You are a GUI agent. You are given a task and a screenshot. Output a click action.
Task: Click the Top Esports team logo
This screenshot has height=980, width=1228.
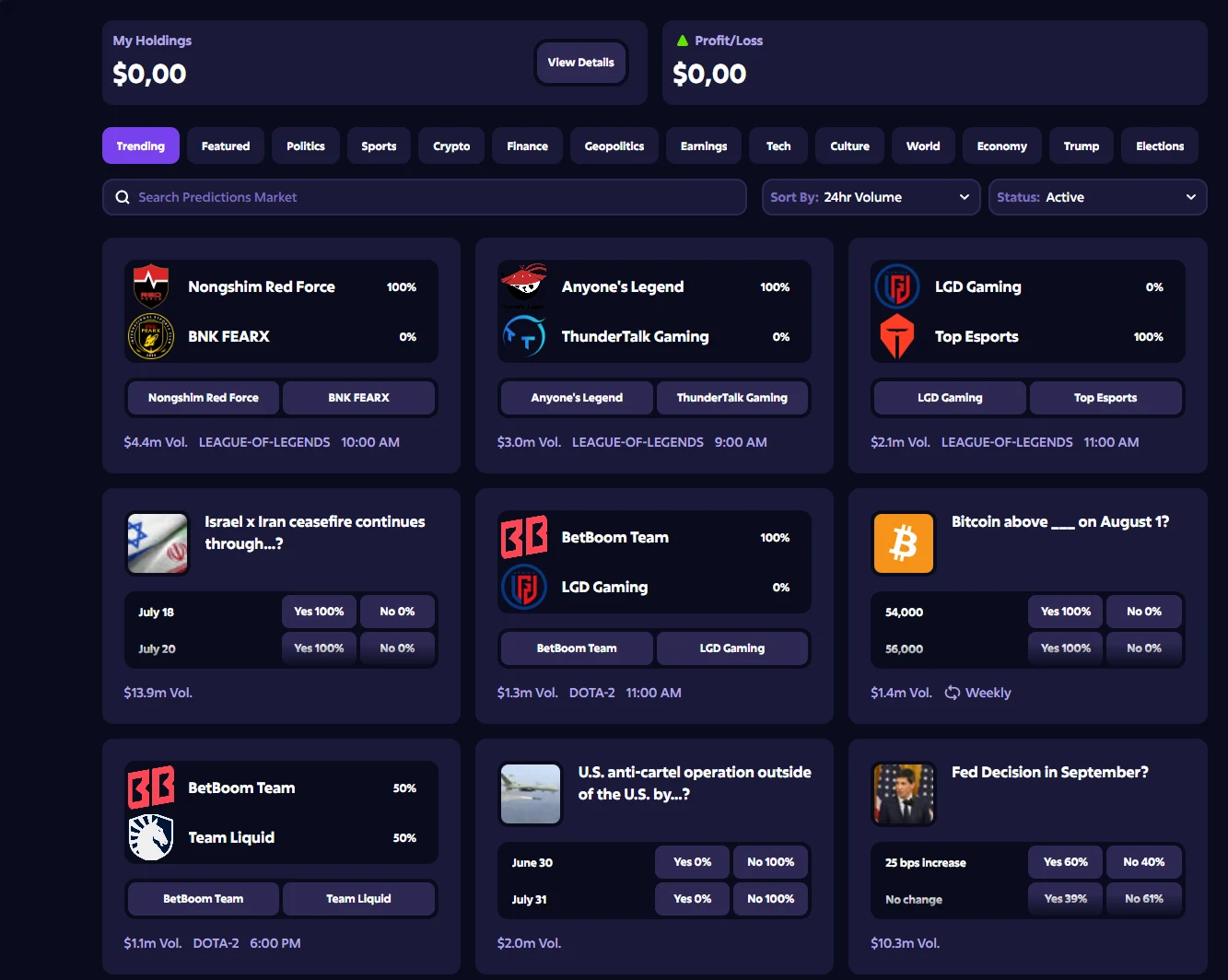[x=897, y=336]
